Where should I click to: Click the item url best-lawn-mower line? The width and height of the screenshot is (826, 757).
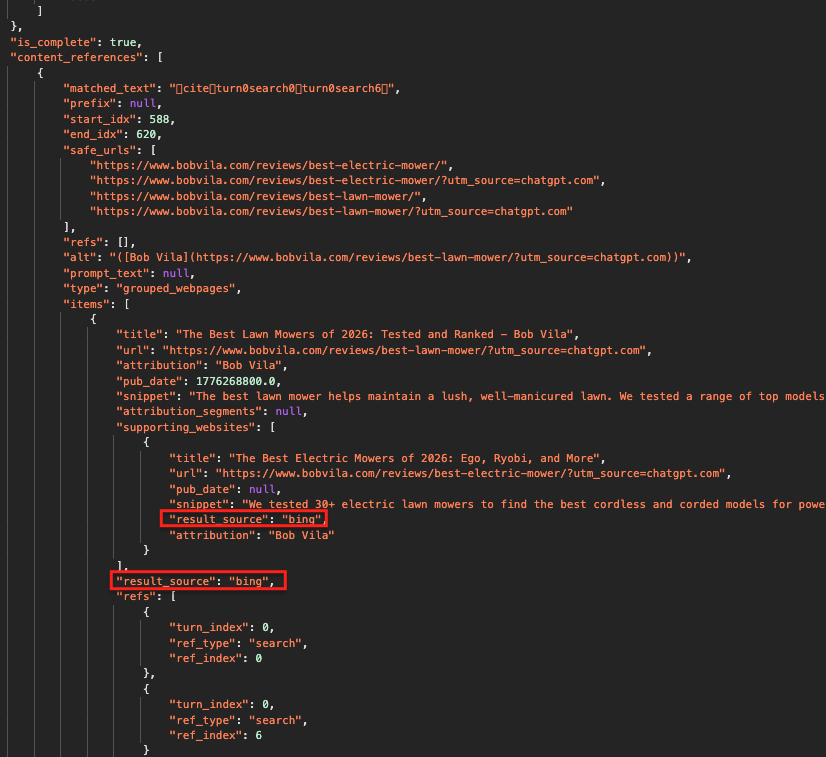(x=384, y=351)
